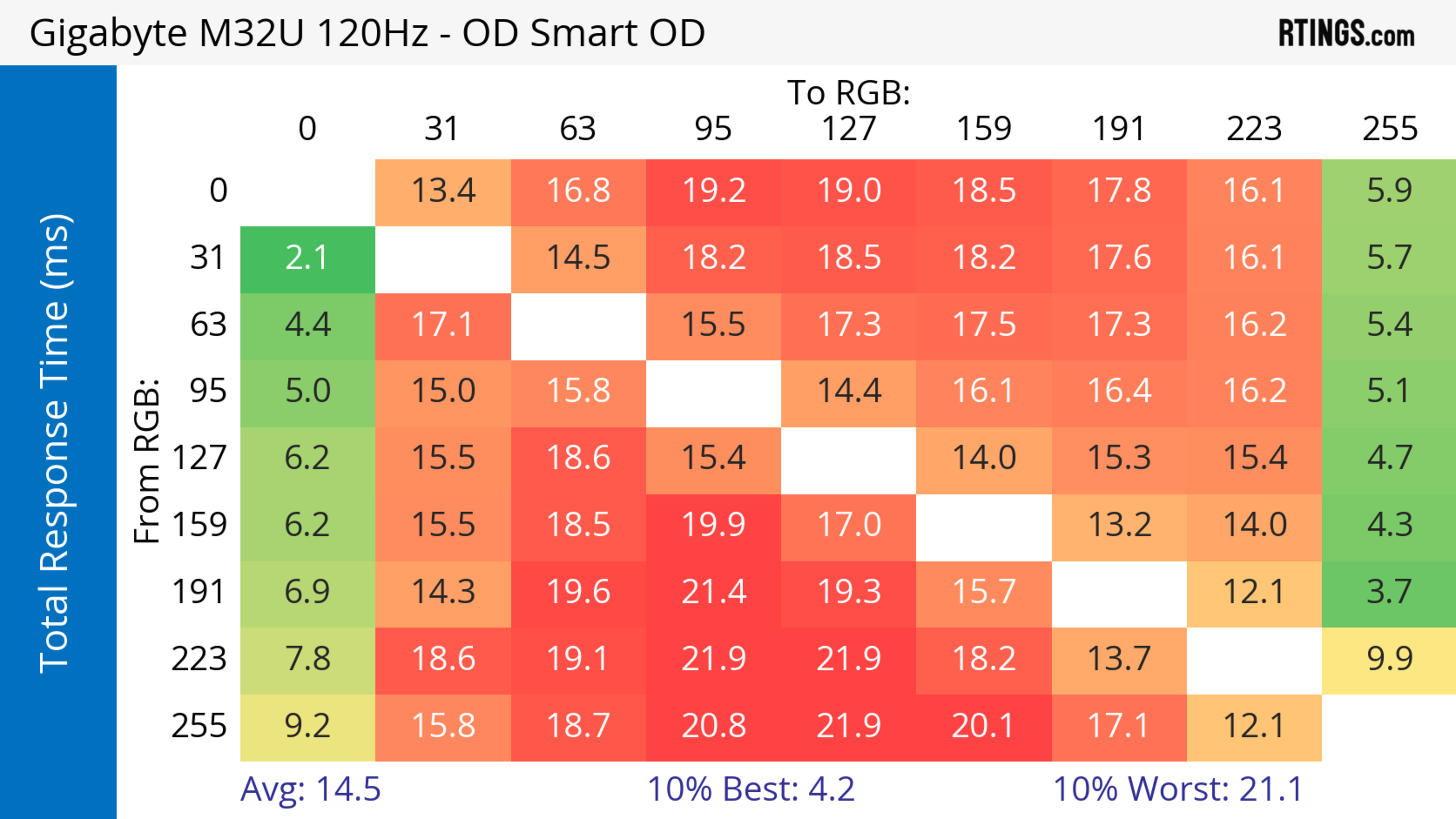
Task: Click the green 2.1 cell
Action: coord(307,259)
